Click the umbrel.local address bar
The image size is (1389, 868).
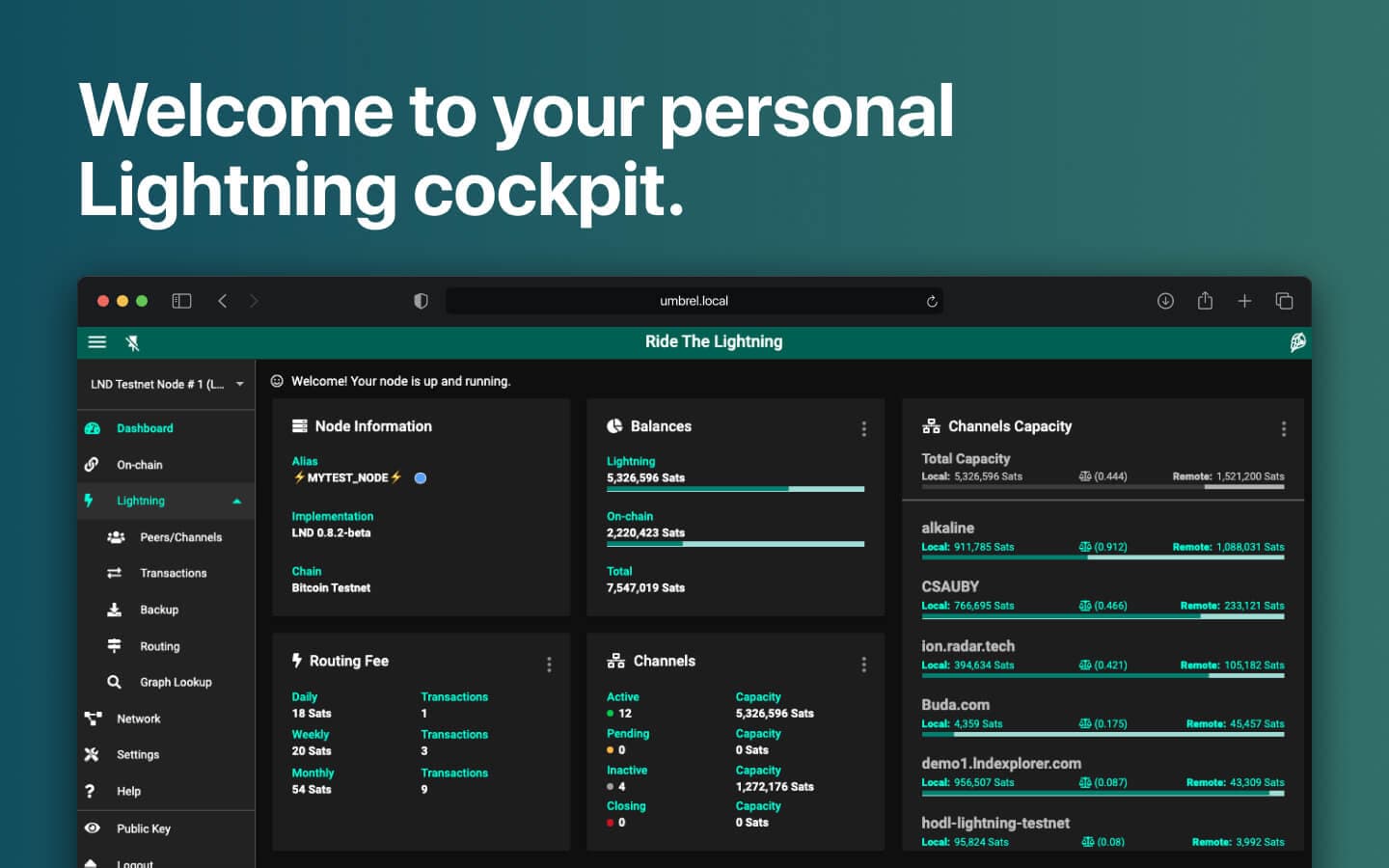click(694, 301)
